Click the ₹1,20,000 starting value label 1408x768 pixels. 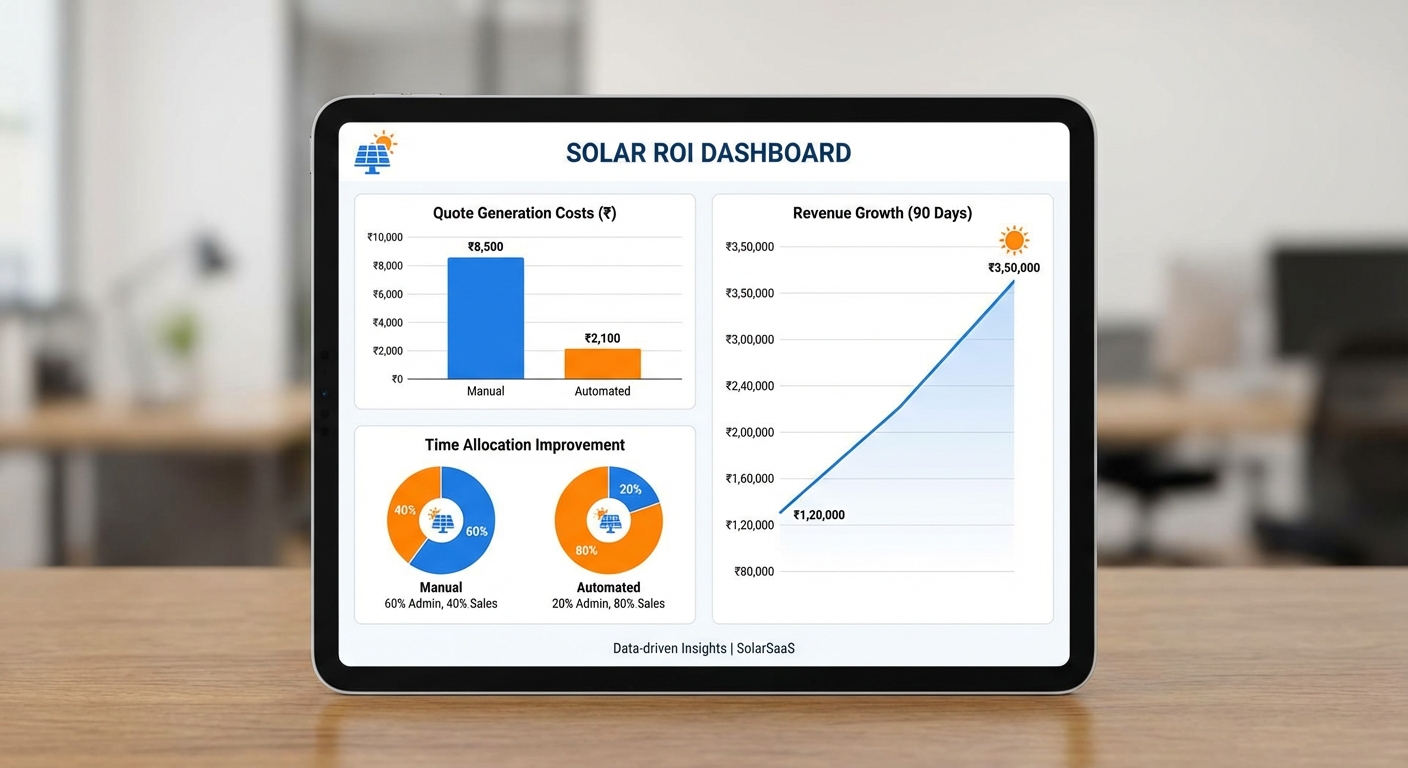[818, 514]
